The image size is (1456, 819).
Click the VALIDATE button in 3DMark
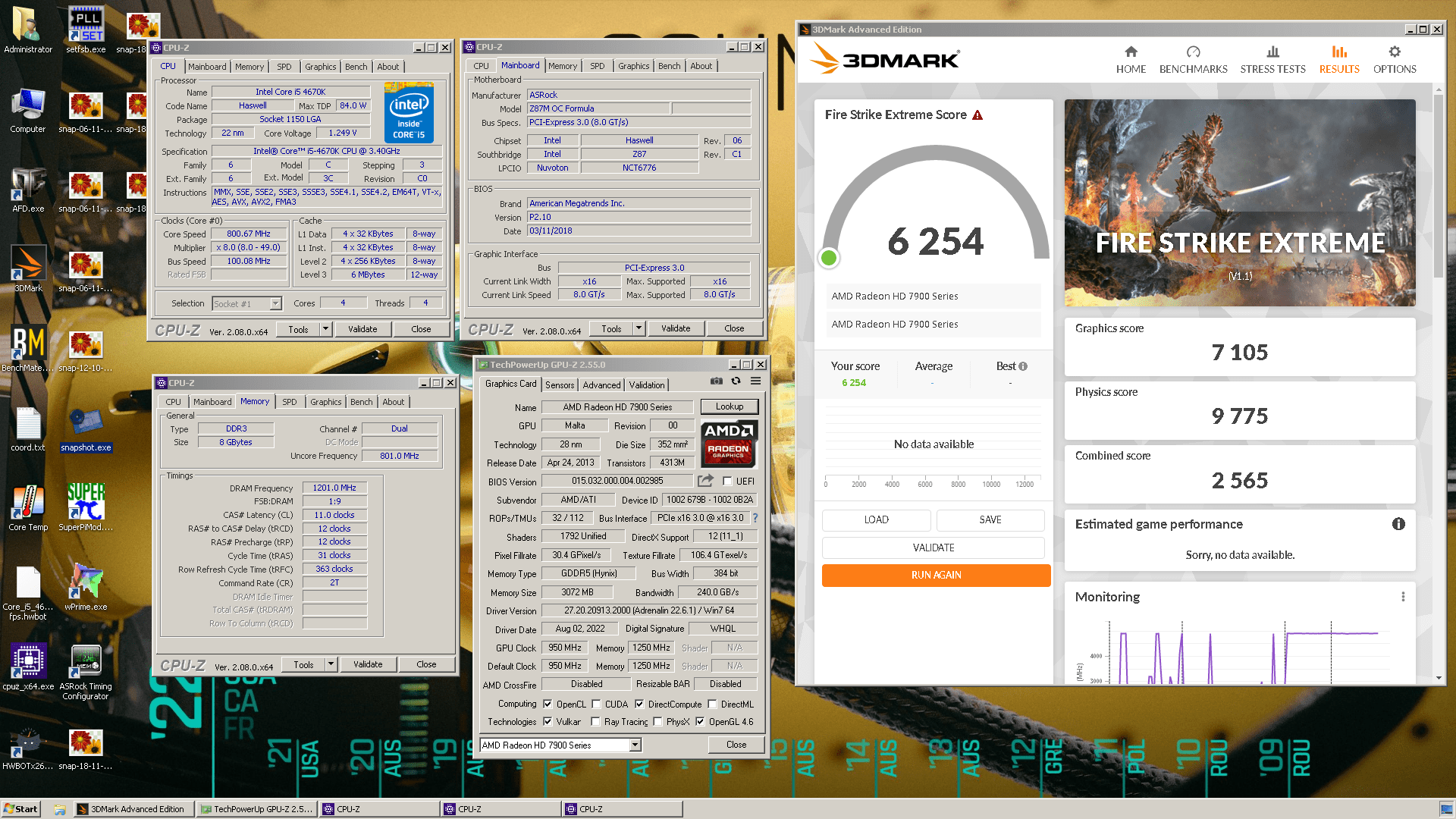pyautogui.click(x=934, y=548)
